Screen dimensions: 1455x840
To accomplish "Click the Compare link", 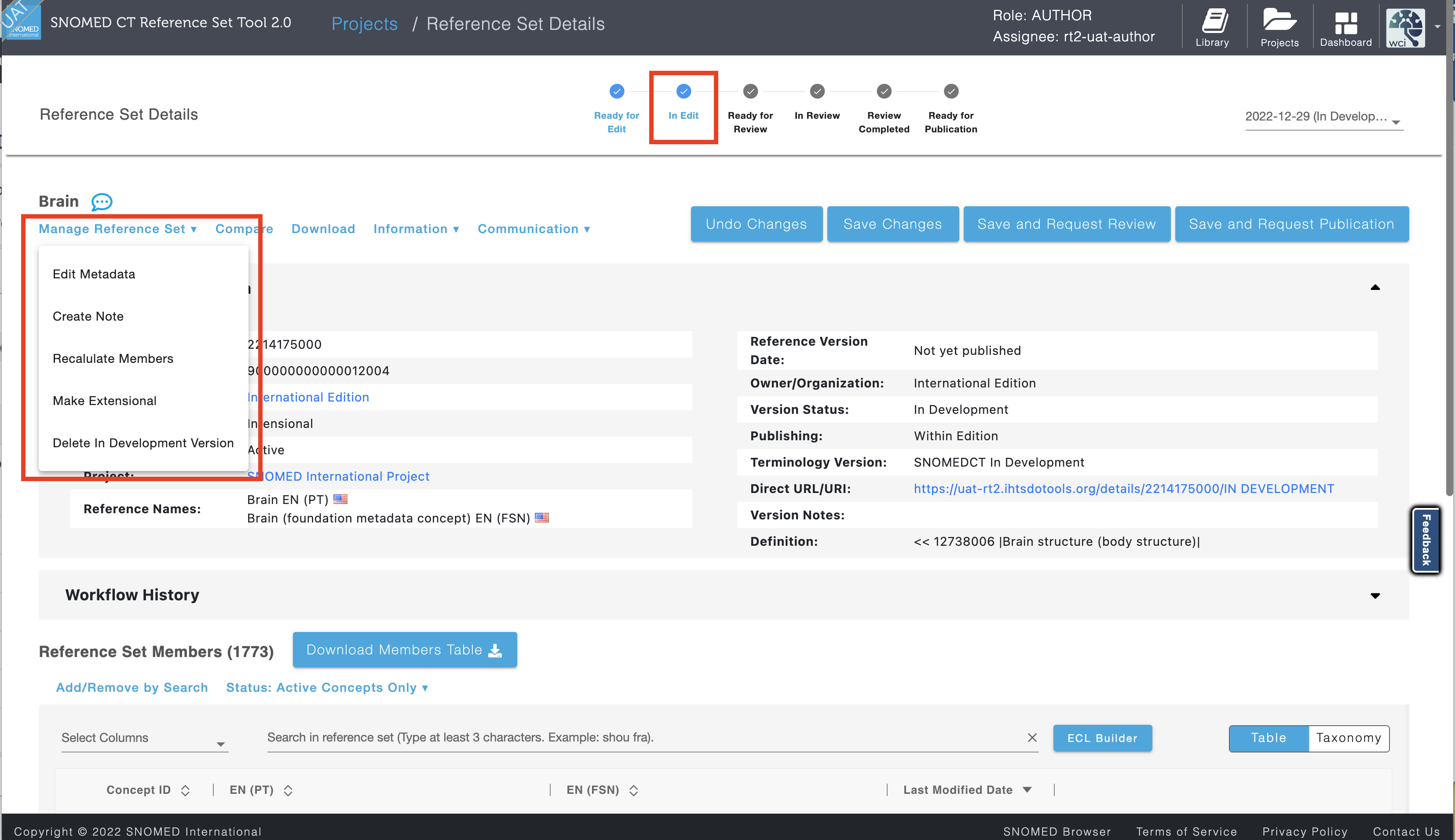I will coord(244,229).
